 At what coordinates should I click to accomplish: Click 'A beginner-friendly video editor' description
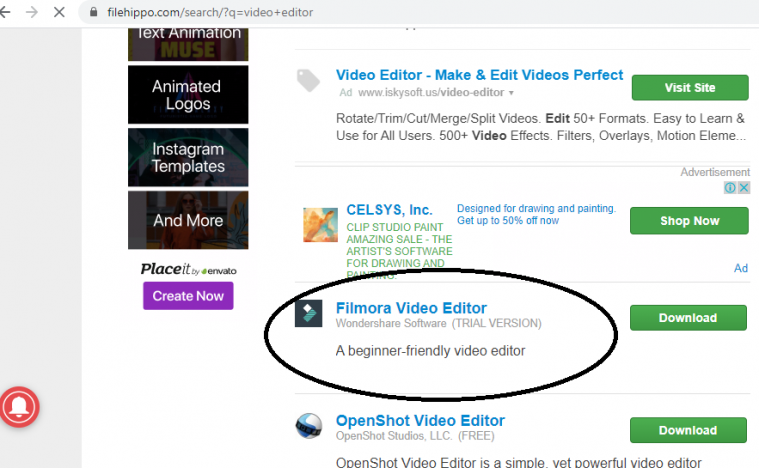click(430, 351)
